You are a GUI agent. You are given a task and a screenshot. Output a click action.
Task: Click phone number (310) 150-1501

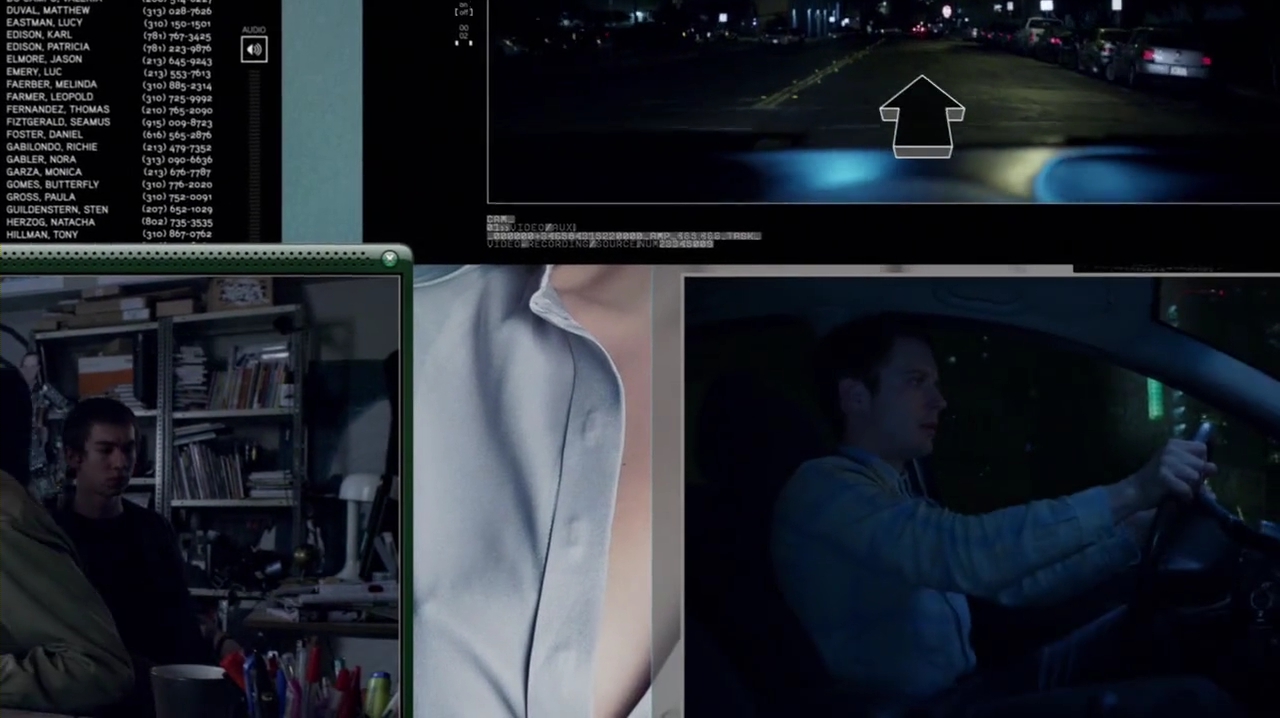pos(177,23)
